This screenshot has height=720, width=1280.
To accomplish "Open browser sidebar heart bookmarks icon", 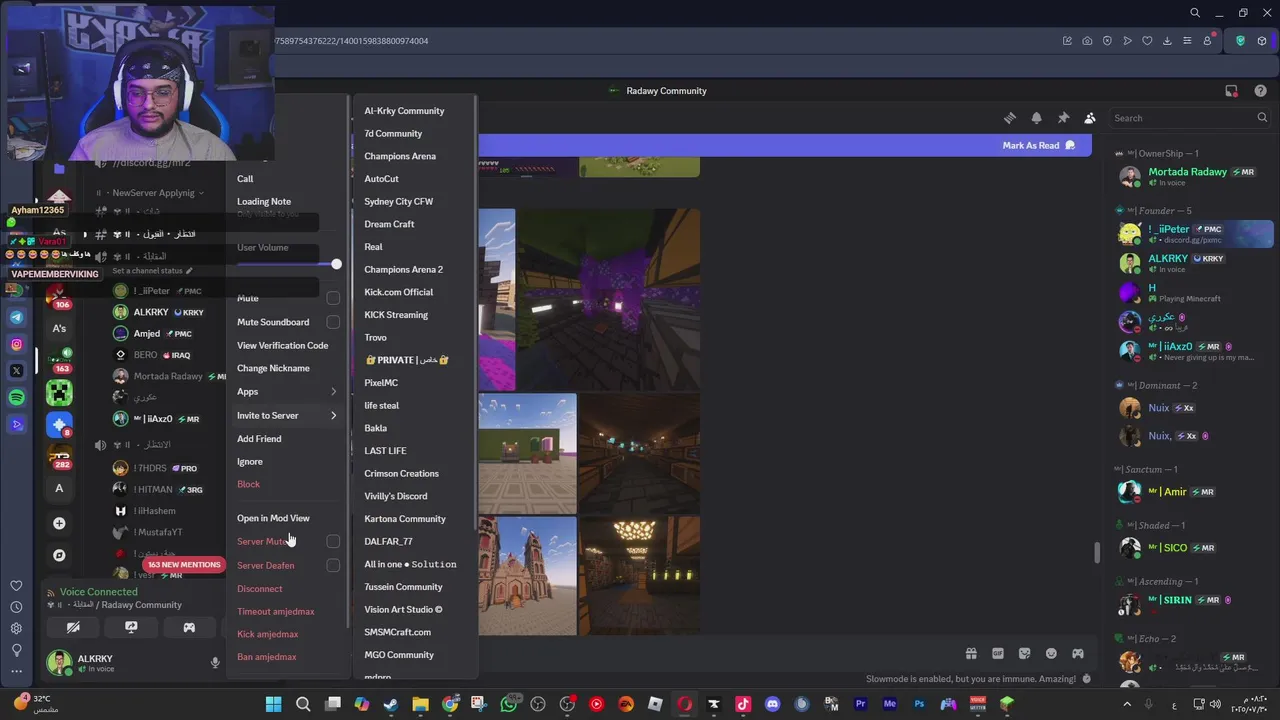I will 16,586.
